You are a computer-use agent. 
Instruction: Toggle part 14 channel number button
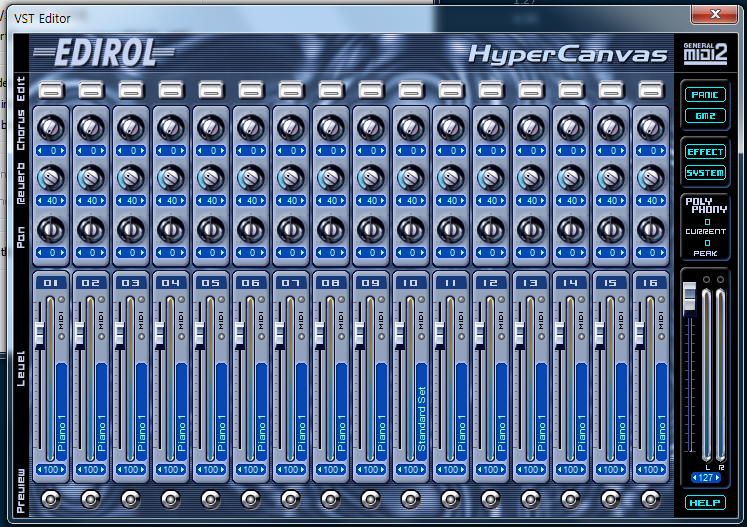[x=571, y=283]
